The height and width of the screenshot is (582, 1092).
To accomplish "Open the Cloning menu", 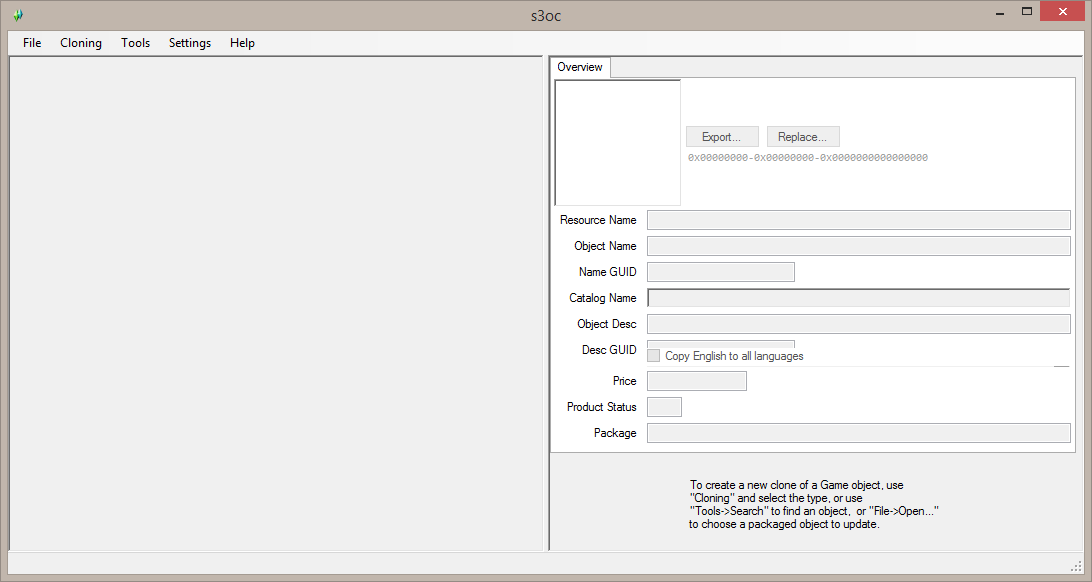I will [81, 42].
